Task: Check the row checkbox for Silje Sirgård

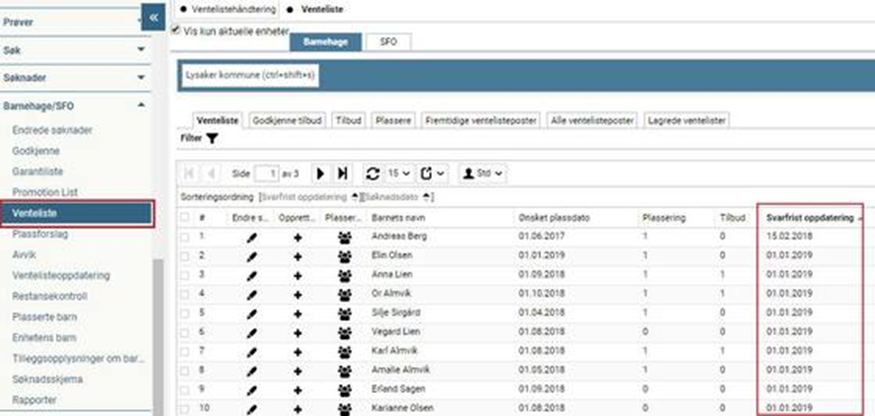Action: click(x=184, y=310)
